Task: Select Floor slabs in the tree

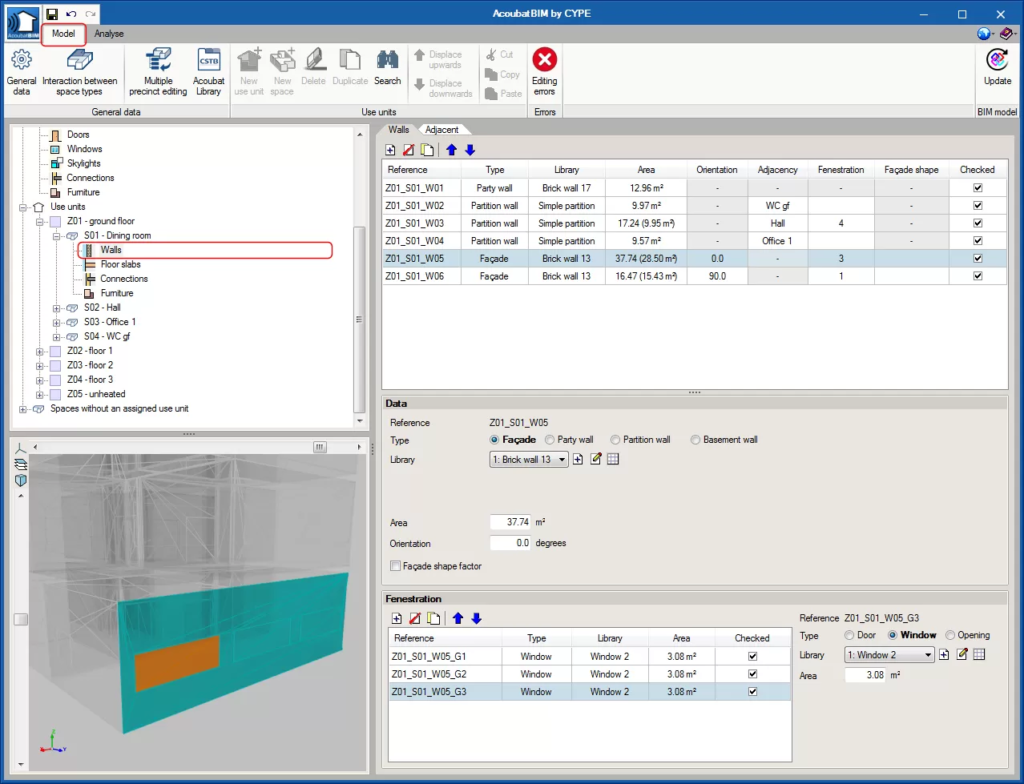Action: click(119, 264)
